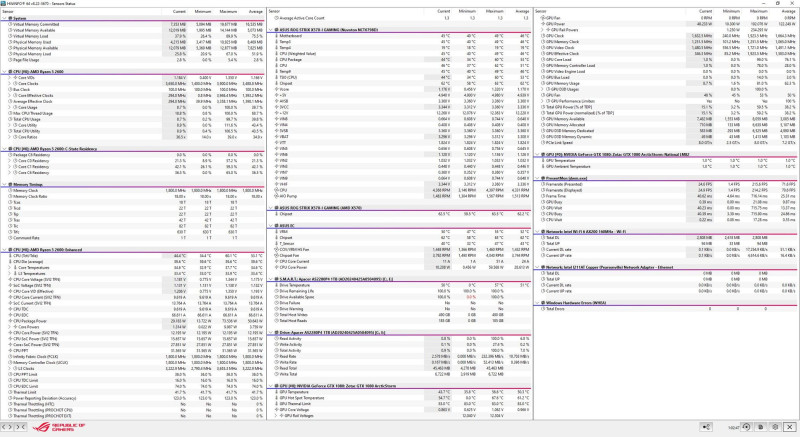The image size is (800, 437).
Task: Click the thermometer icon beside GPU Hot Spot Temperature
Action: tap(277, 398)
